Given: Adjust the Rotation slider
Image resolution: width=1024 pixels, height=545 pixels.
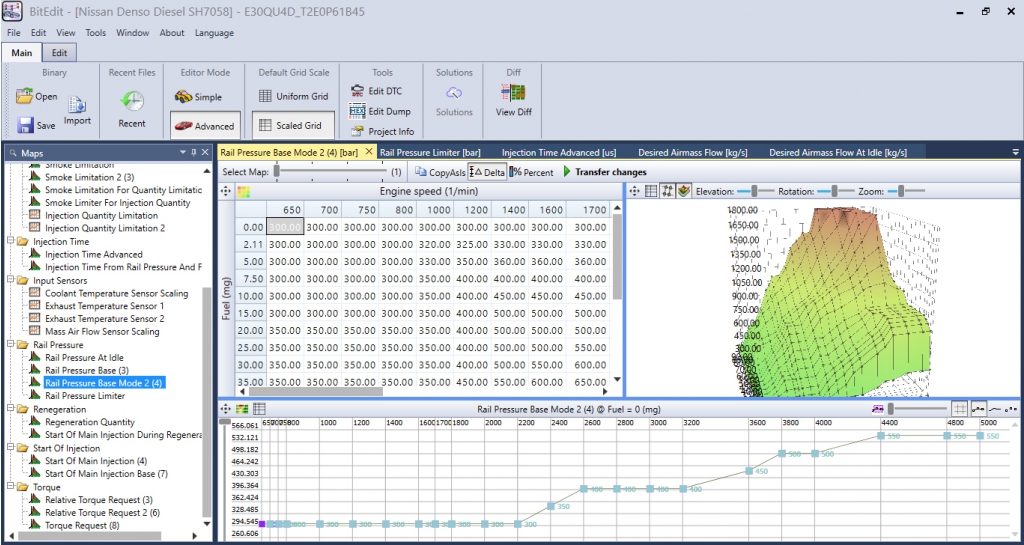Looking at the screenshot, I should tap(834, 191).
